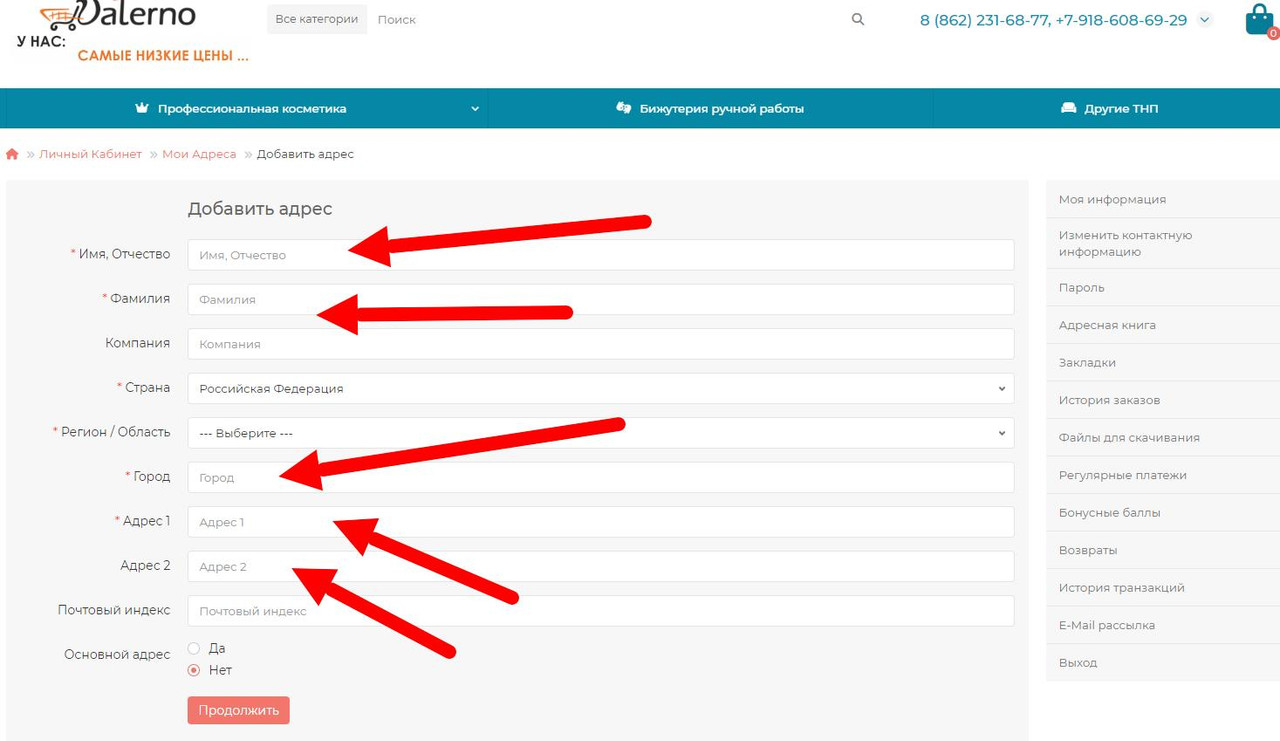Focus the Адрес 1 input field
1280x741 pixels.
point(601,522)
